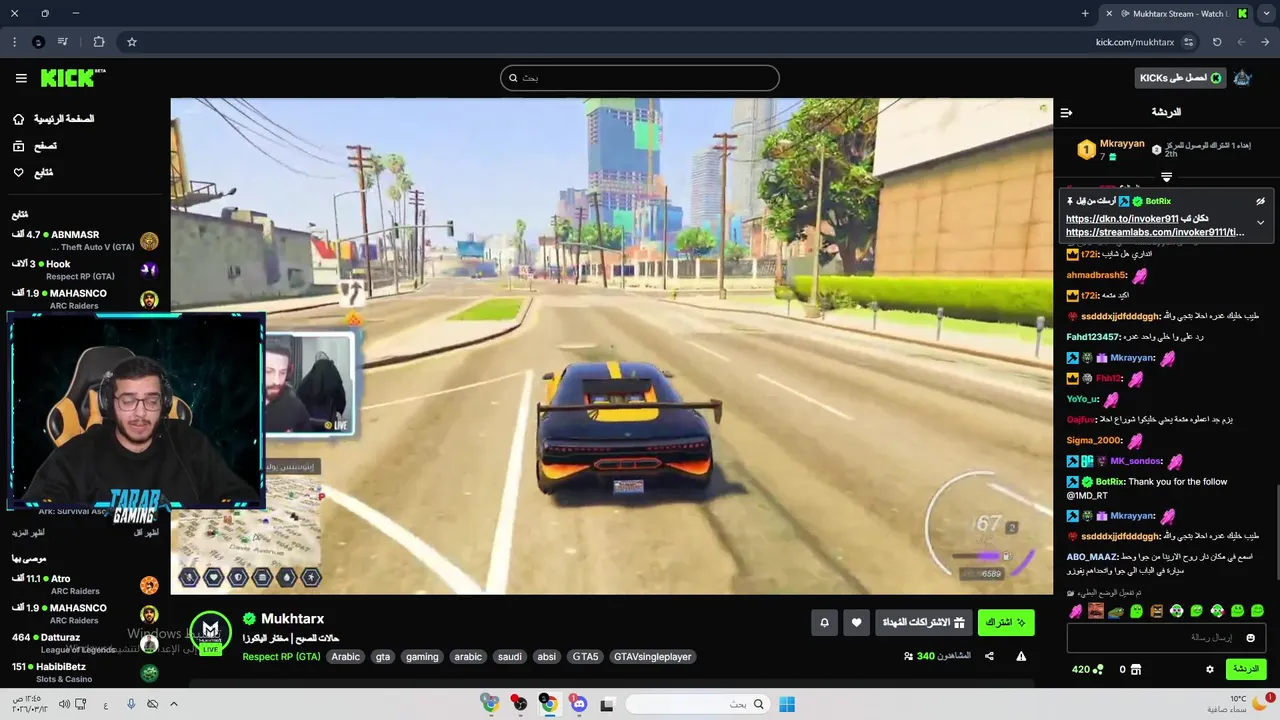Select the Mukhtarx Stream browser tab
Viewport: 1280px width, 720px height.
tap(1175, 14)
